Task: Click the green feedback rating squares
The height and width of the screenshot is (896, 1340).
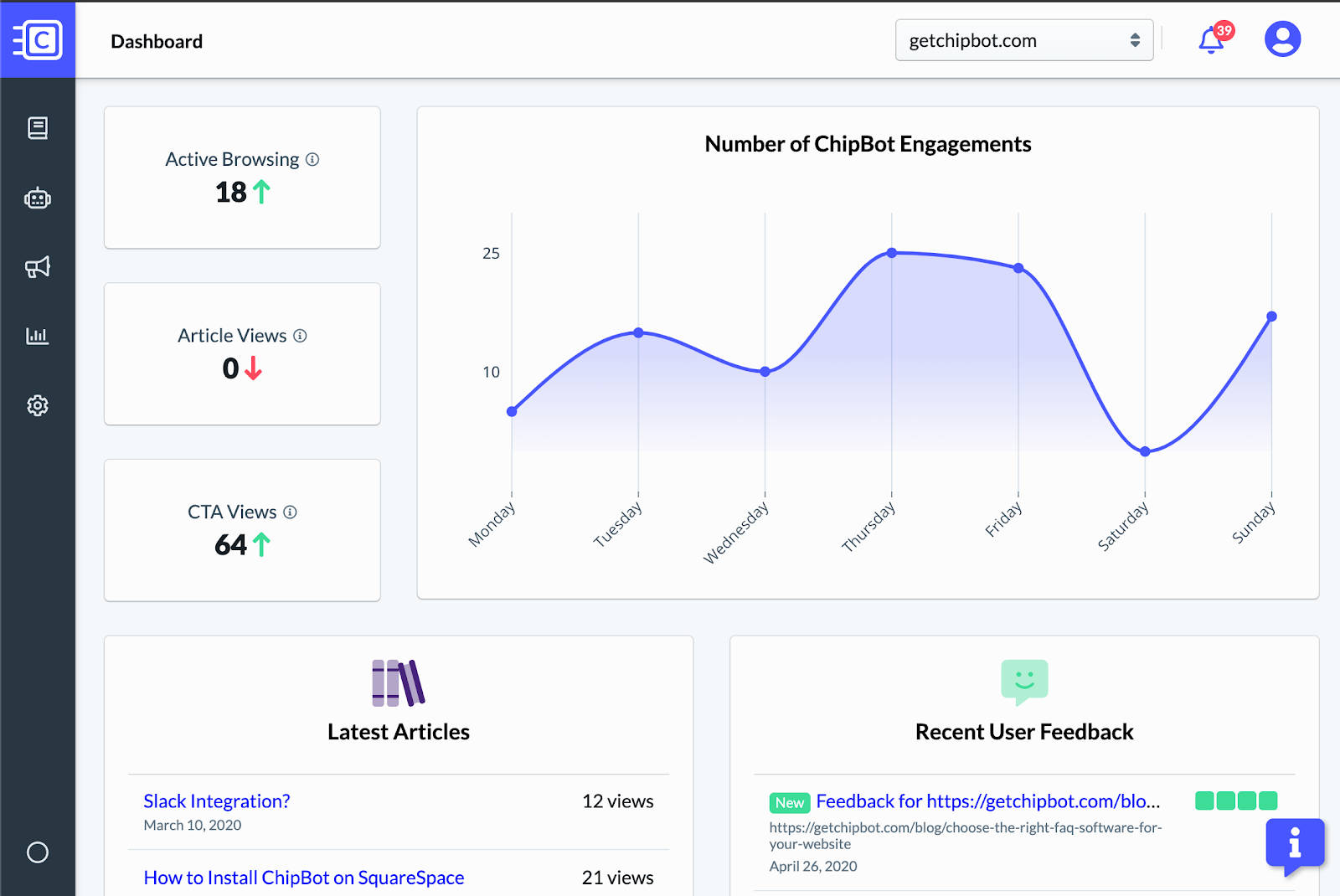Action: pos(1236,801)
